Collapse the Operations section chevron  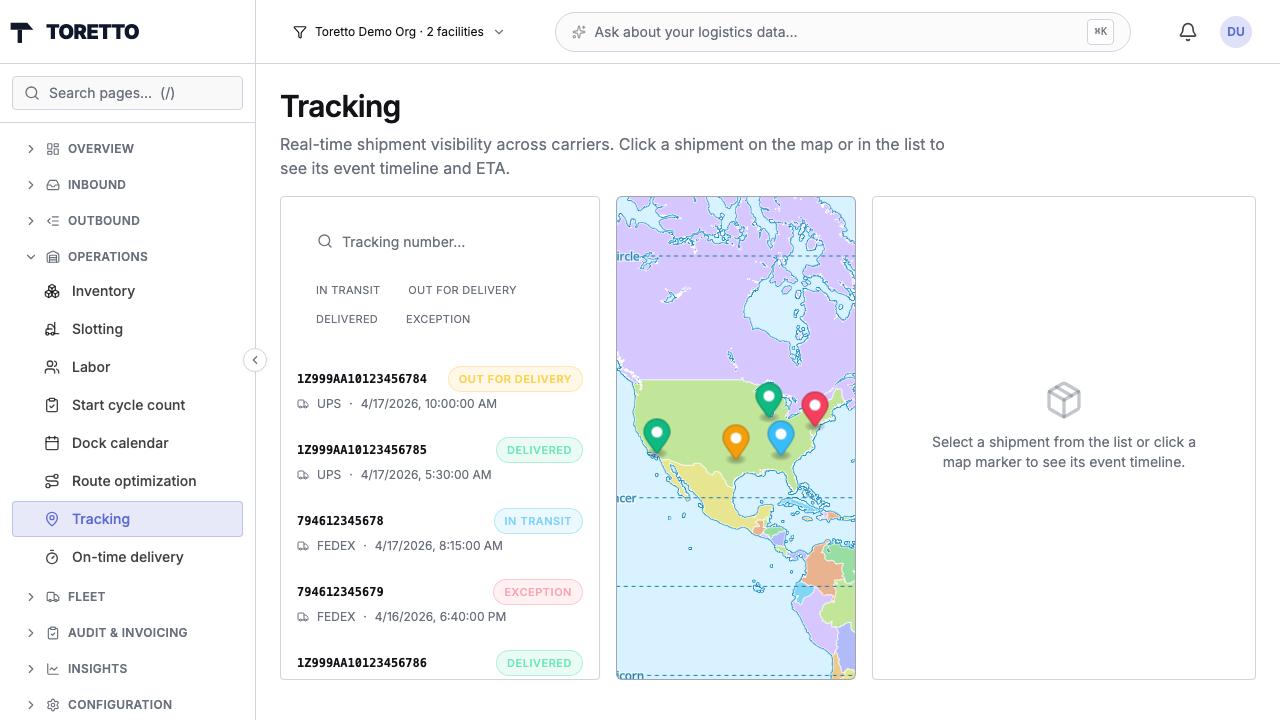[x=30, y=257]
